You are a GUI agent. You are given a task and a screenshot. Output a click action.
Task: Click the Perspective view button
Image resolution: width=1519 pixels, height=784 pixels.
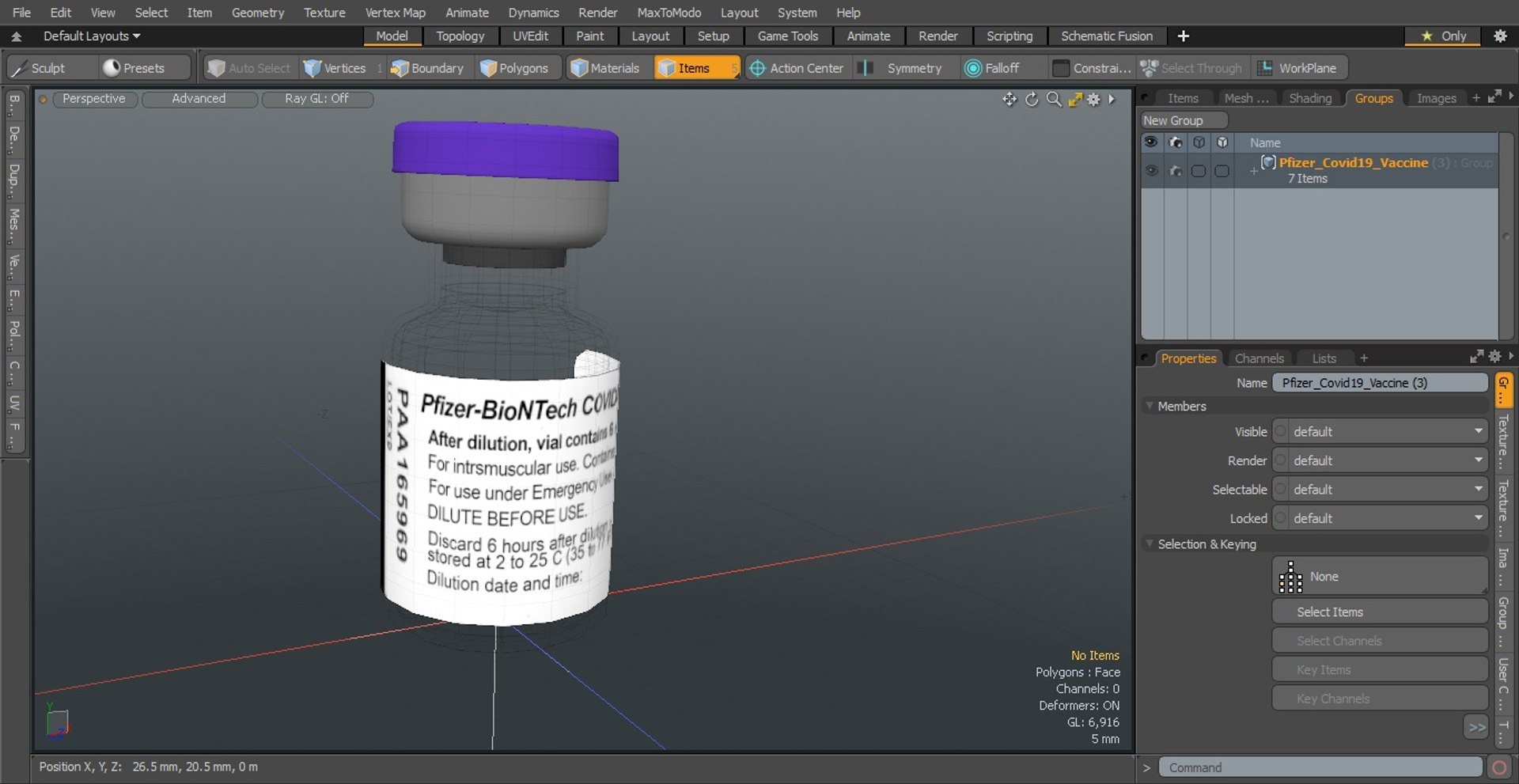[94, 99]
